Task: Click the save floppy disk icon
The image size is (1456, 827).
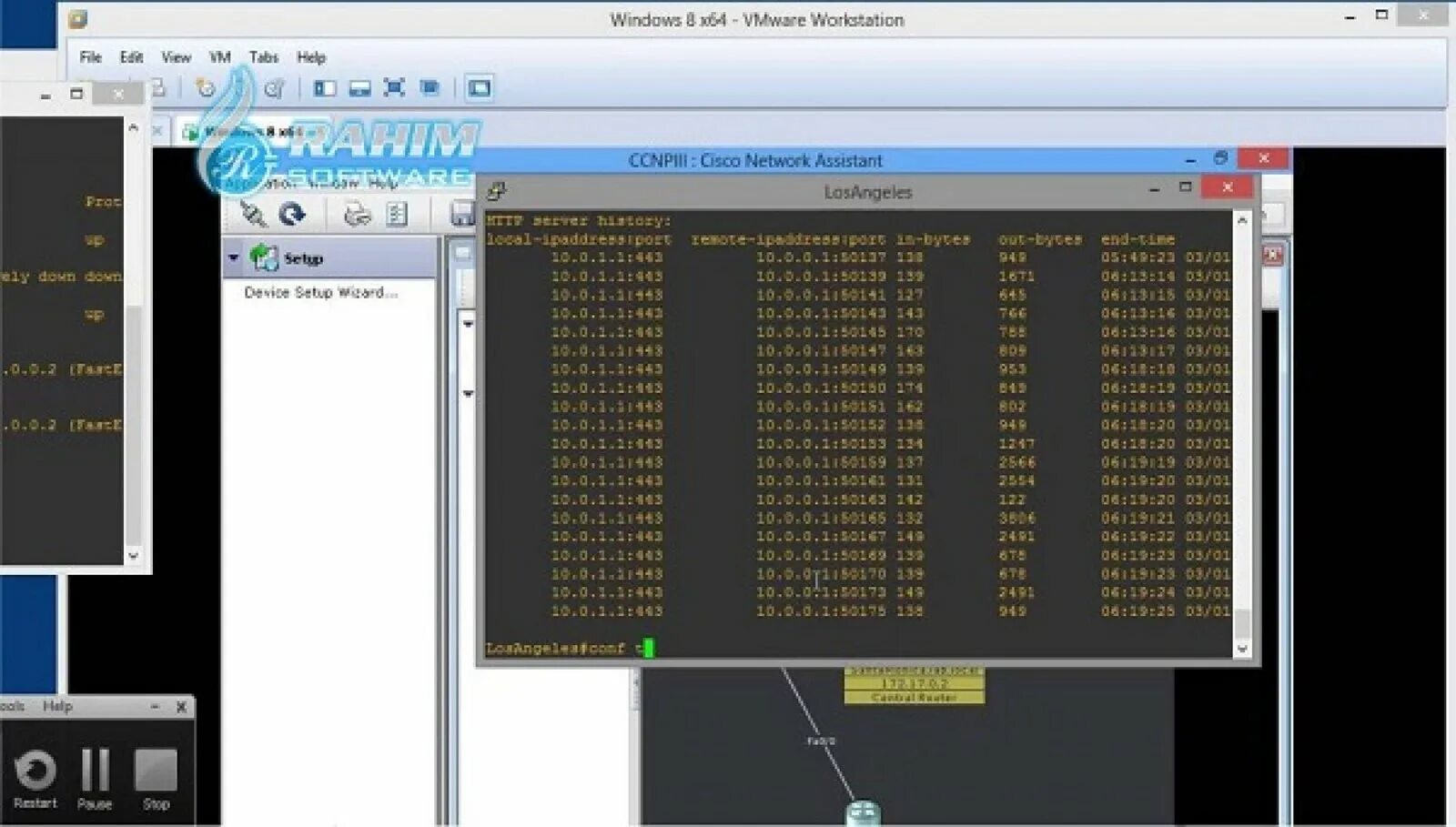Action: 462,215
